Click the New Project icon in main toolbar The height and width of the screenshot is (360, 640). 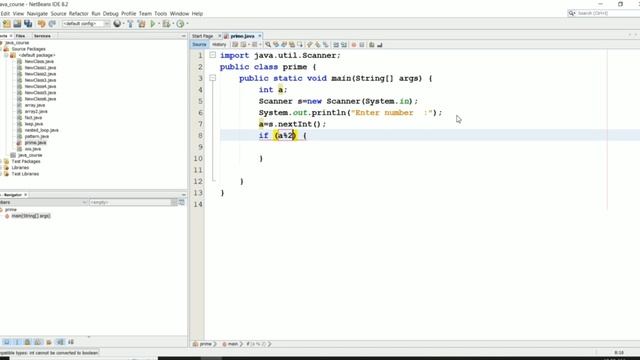(x=7, y=24)
